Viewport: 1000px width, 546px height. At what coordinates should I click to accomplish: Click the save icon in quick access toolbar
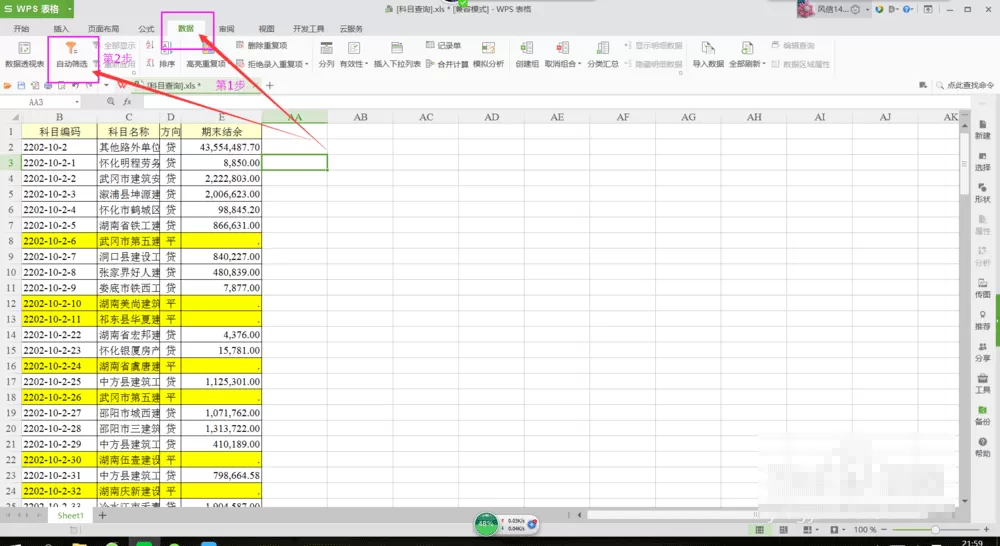21,85
